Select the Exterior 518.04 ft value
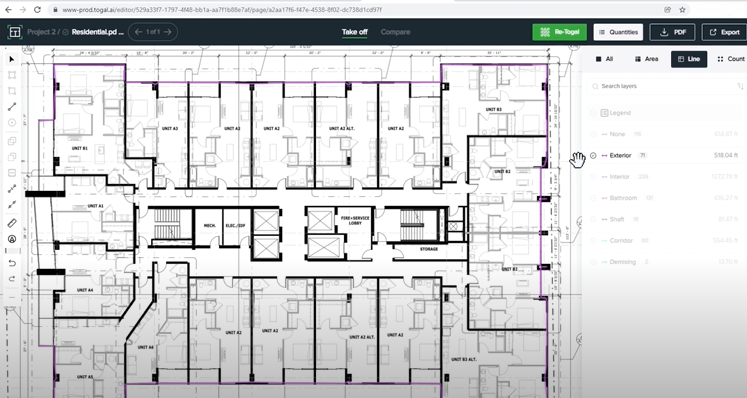 [726, 155]
